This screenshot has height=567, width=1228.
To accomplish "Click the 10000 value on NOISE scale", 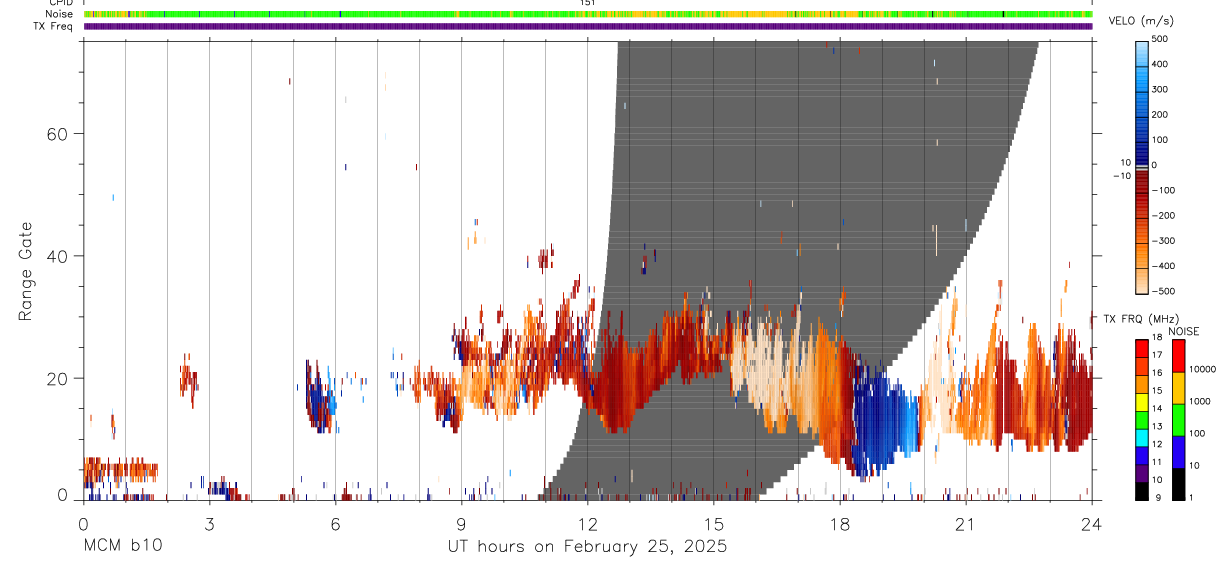I will pyautogui.click(x=1201, y=369).
